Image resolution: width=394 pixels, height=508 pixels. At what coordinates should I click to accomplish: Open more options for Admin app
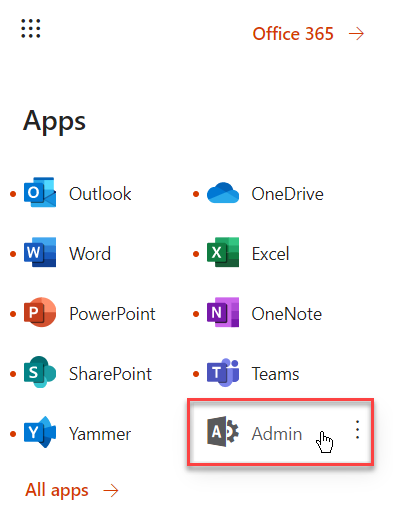point(357,429)
